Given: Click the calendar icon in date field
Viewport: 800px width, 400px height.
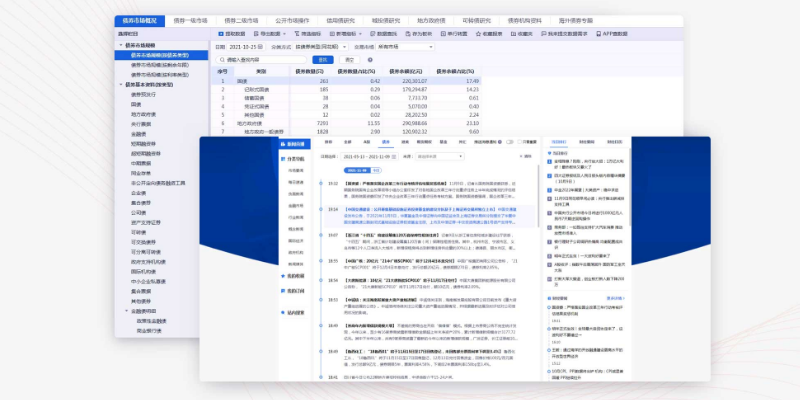Looking at the screenshot, I should tap(262, 47).
